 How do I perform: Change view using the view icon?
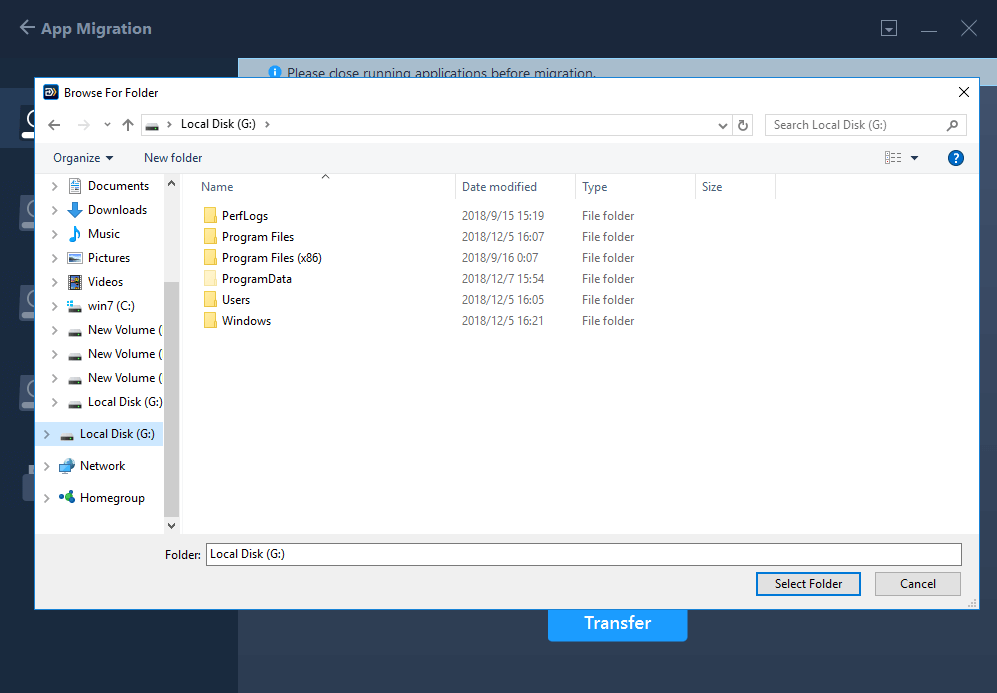893,158
